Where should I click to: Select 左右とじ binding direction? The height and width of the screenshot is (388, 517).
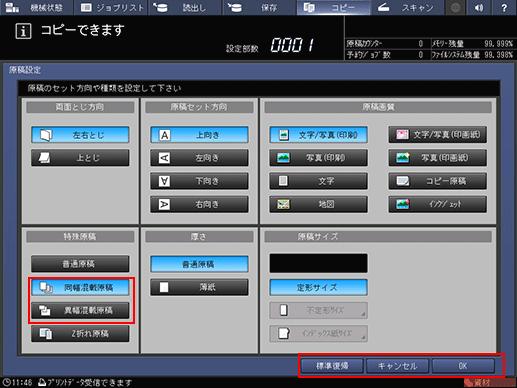click(x=80, y=135)
